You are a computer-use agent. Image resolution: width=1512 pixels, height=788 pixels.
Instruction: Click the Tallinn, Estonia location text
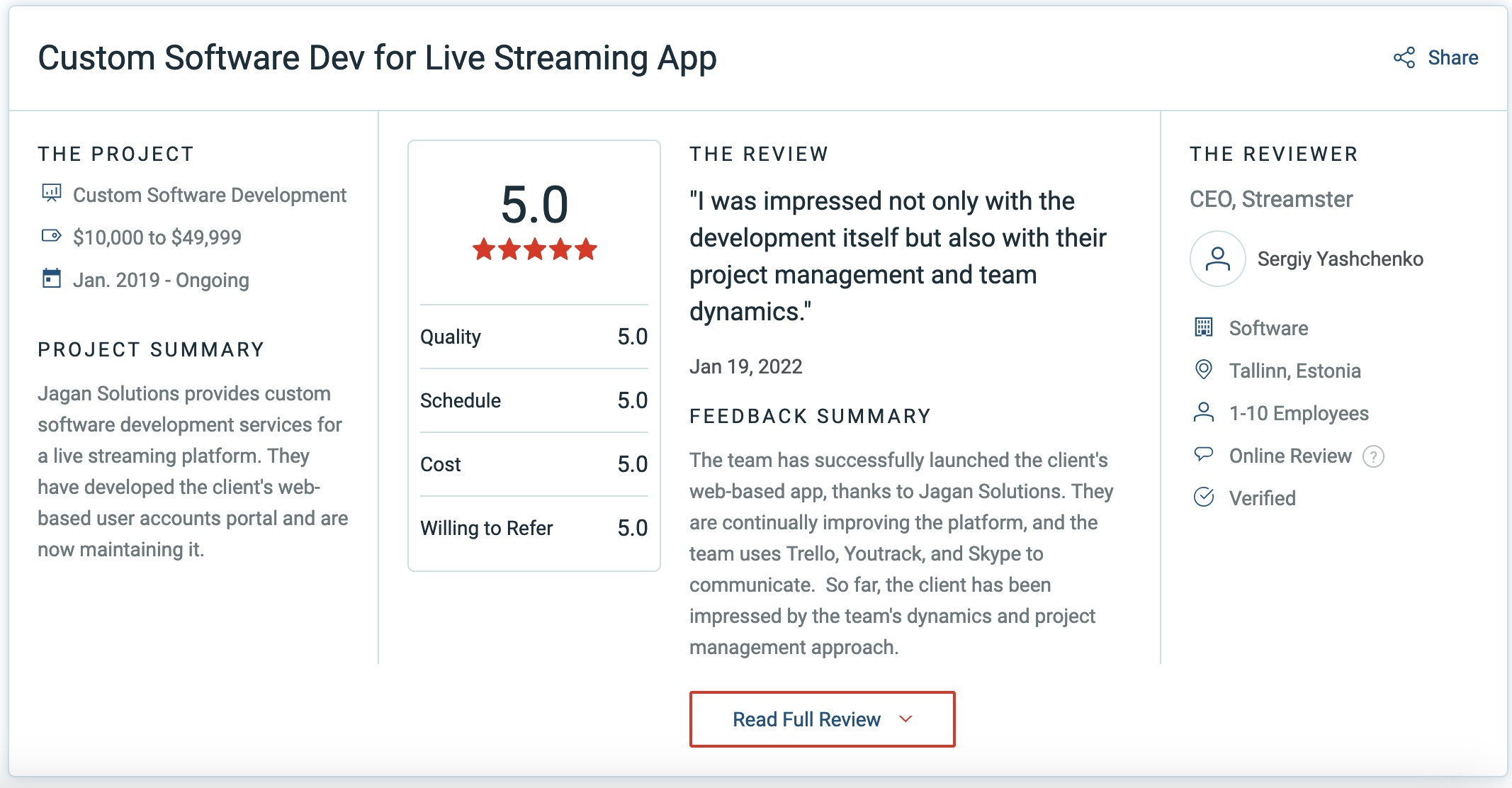coord(1294,371)
